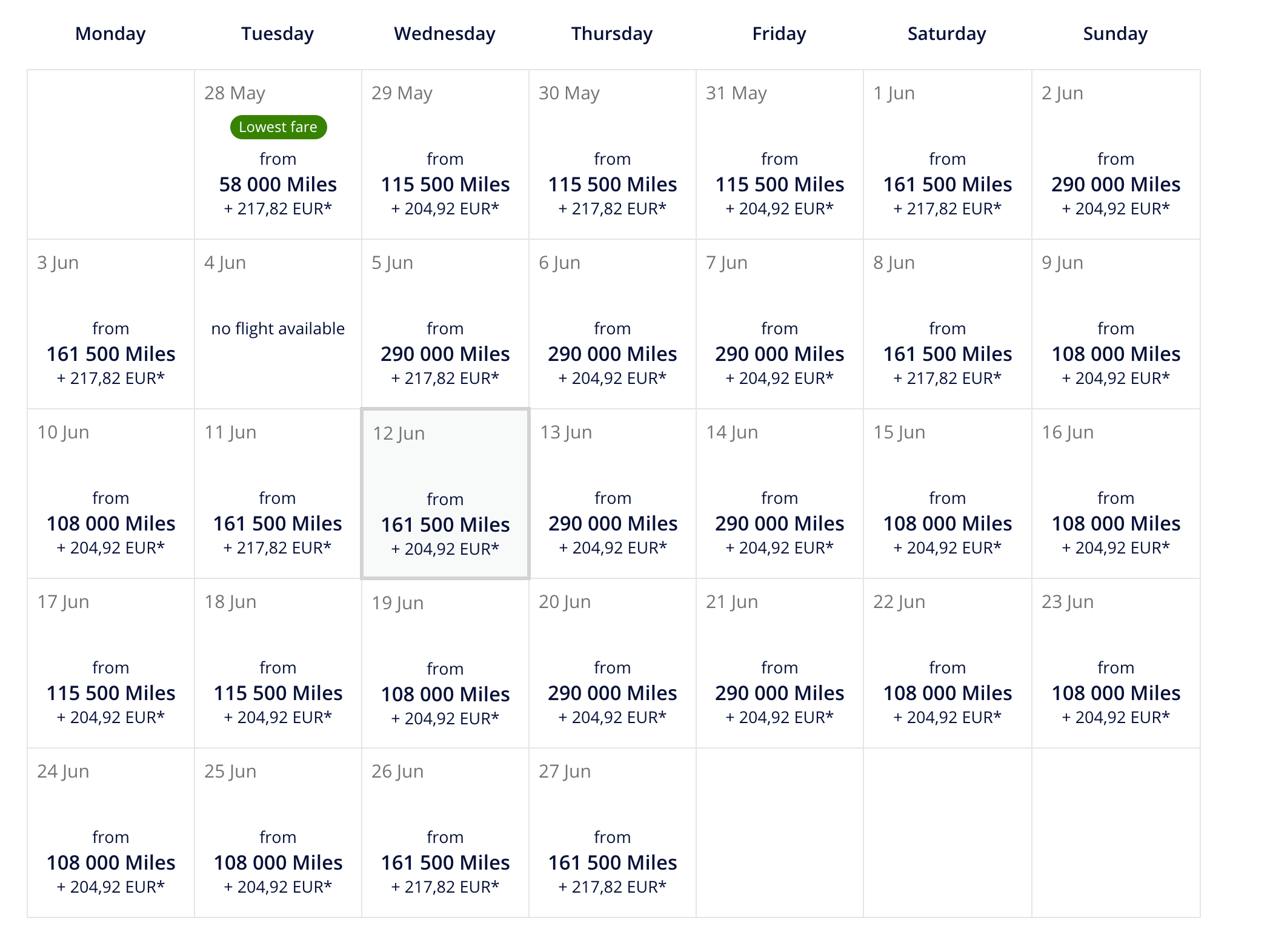Select the 7 Jun 290 000 Miles fare

pyautogui.click(x=780, y=324)
